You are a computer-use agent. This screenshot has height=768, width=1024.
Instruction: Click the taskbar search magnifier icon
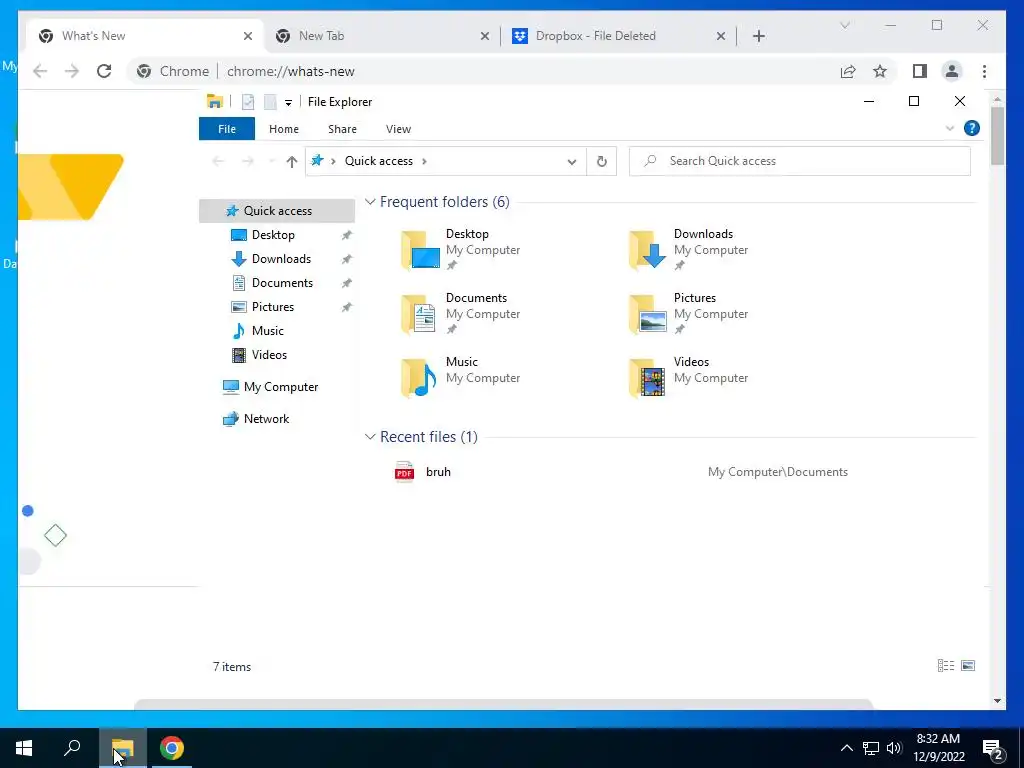72,748
